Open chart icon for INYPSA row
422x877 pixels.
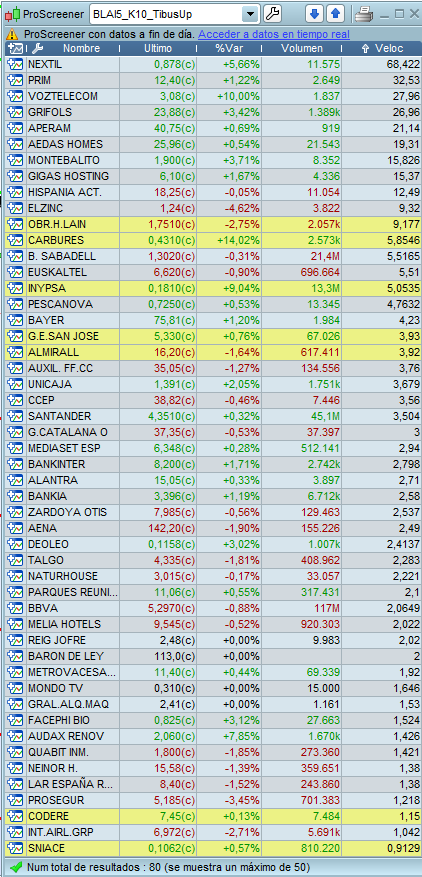[15, 289]
